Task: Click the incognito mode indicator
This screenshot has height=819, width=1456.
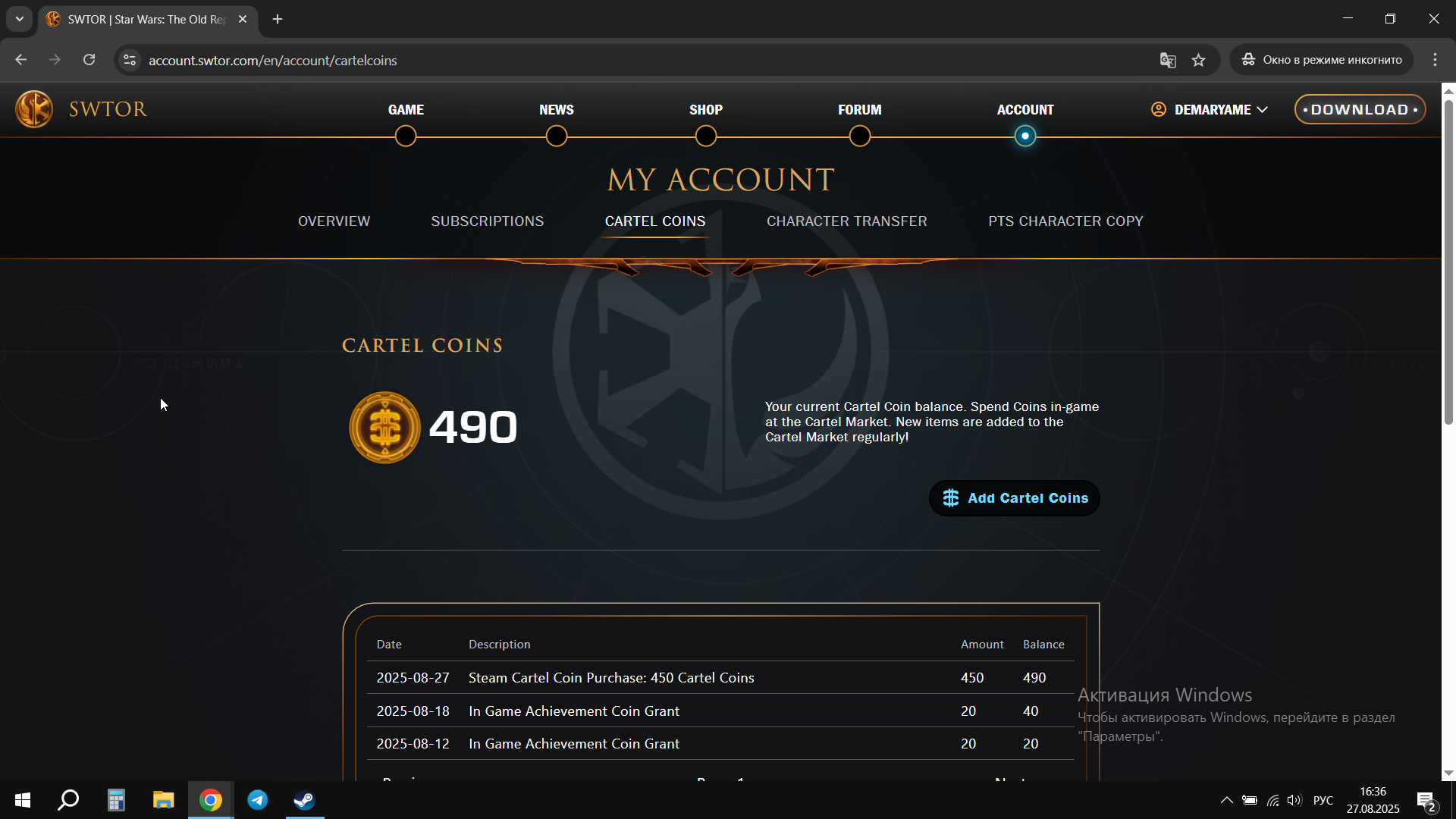Action: tap(1322, 60)
